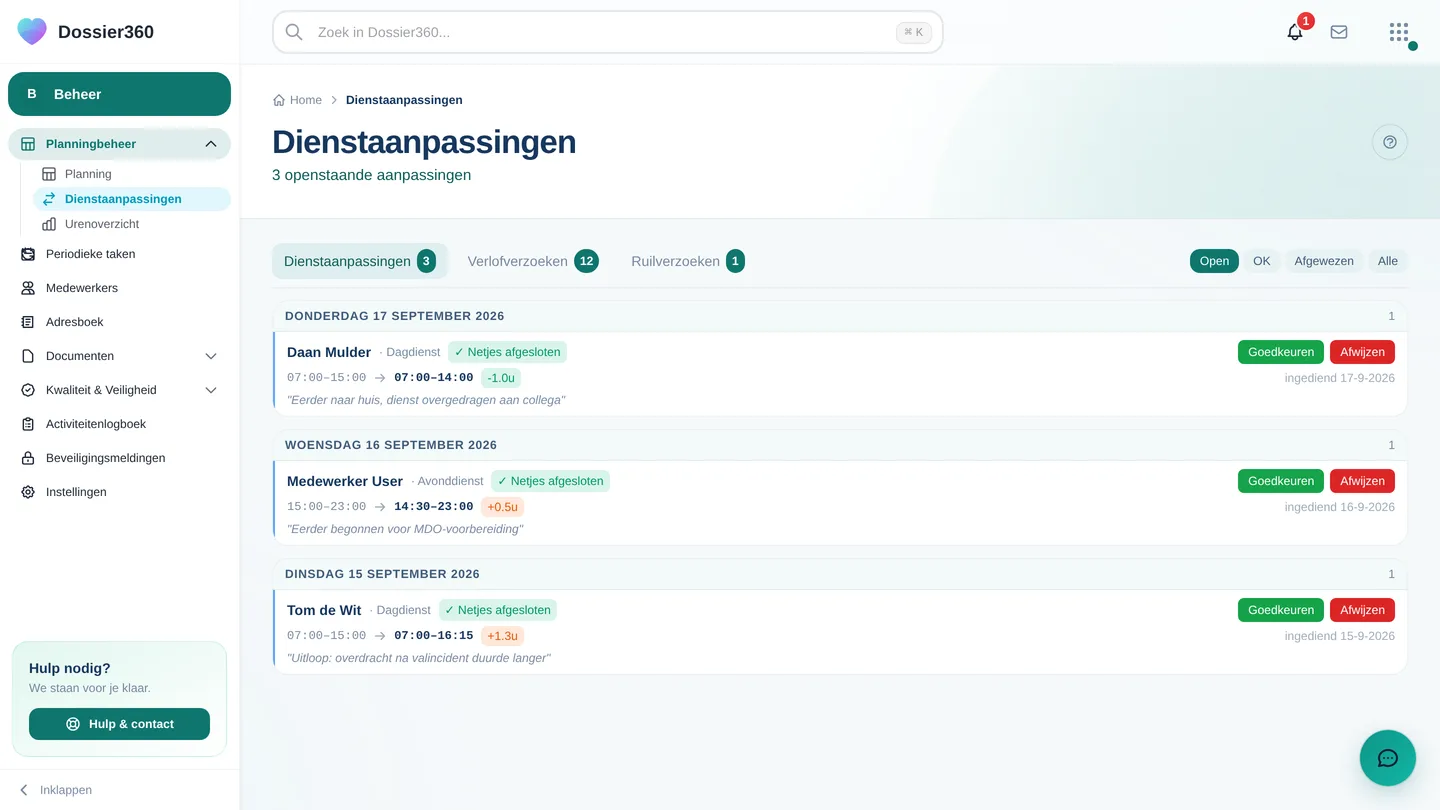Expand the Documenten menu chevron
Image resolution: width=1440 pixels, height=810 pixels.
pyautogui.click(x=211, y=356)
